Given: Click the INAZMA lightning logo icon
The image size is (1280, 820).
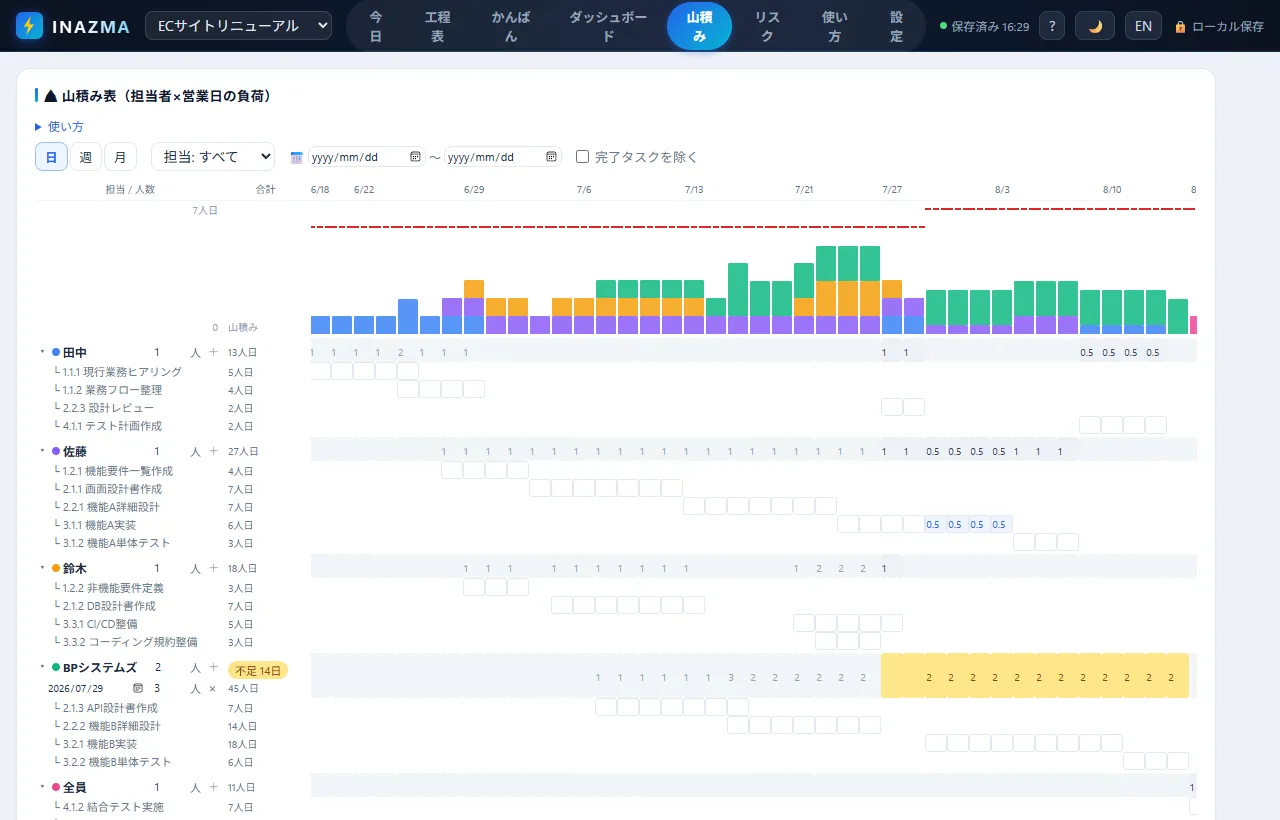Looking at the screenshot, I should [30, 26].
